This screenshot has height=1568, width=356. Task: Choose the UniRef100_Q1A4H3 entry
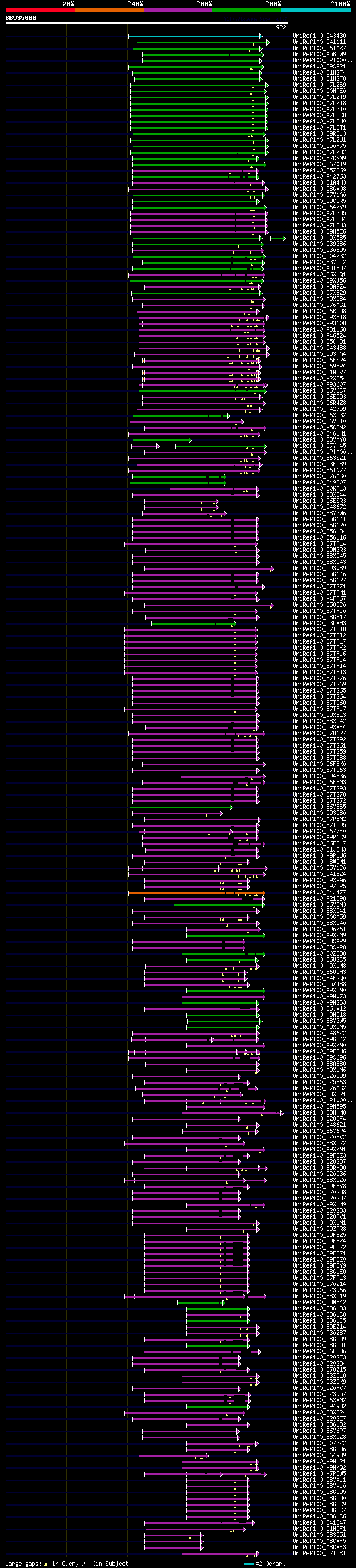point(319,182)
